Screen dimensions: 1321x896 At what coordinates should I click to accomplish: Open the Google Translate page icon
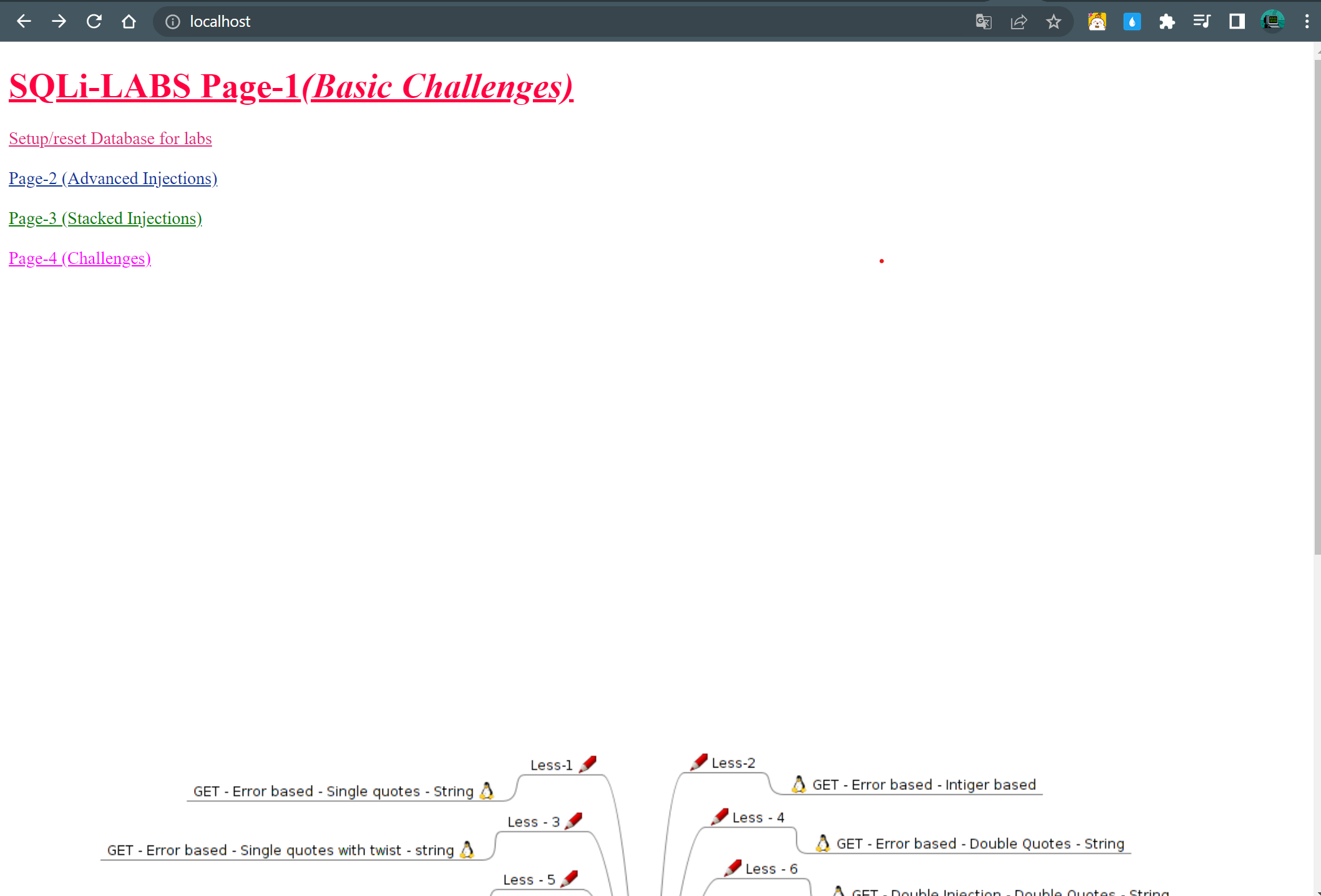(983, 22)
